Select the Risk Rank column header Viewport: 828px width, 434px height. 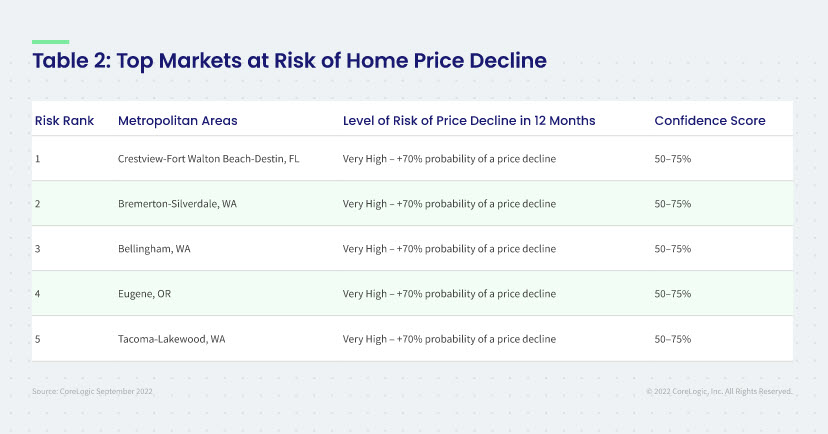point(64,120)
